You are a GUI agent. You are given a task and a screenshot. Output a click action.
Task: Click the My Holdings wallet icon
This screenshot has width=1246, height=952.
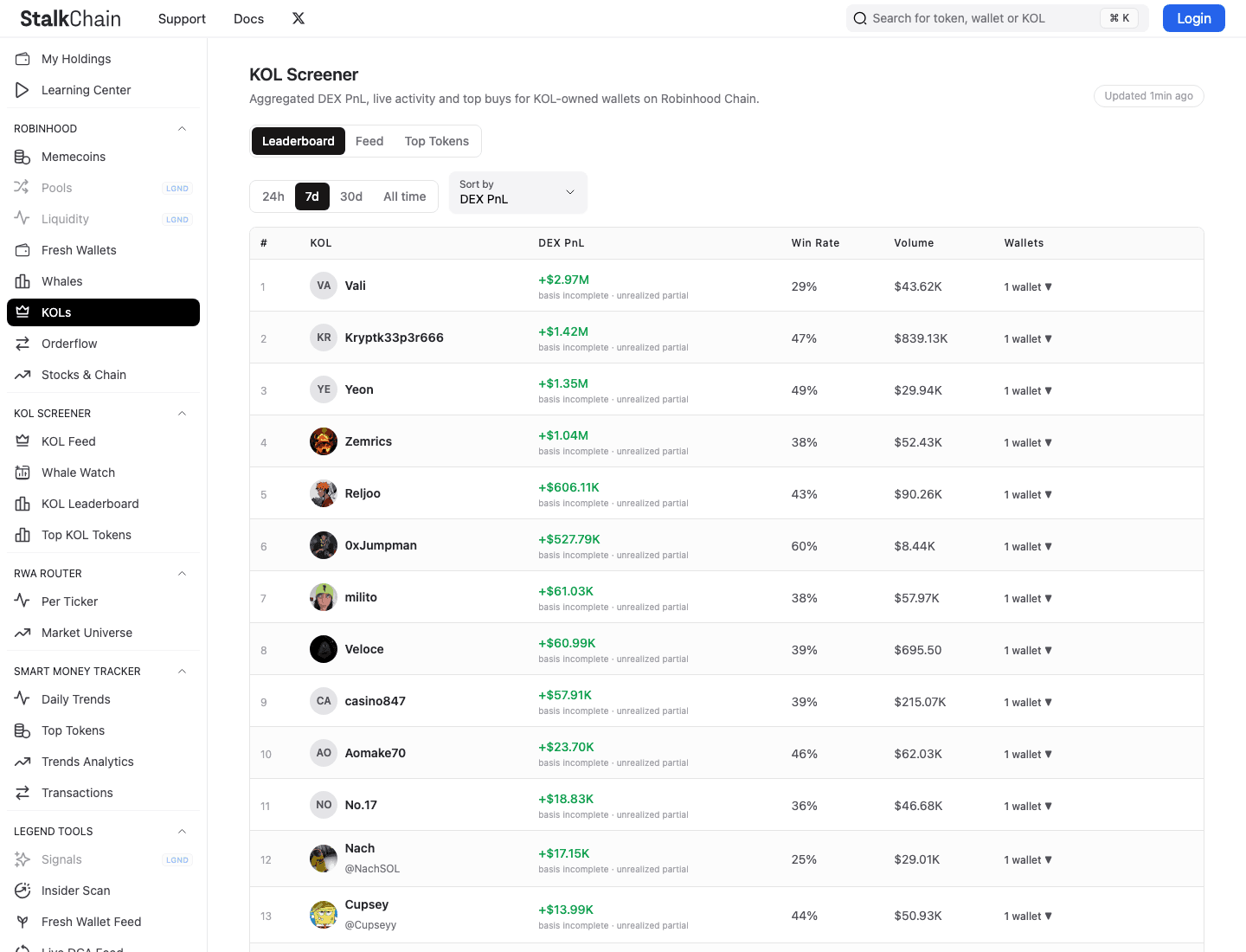pyautogui.click(x=22, y=59)
